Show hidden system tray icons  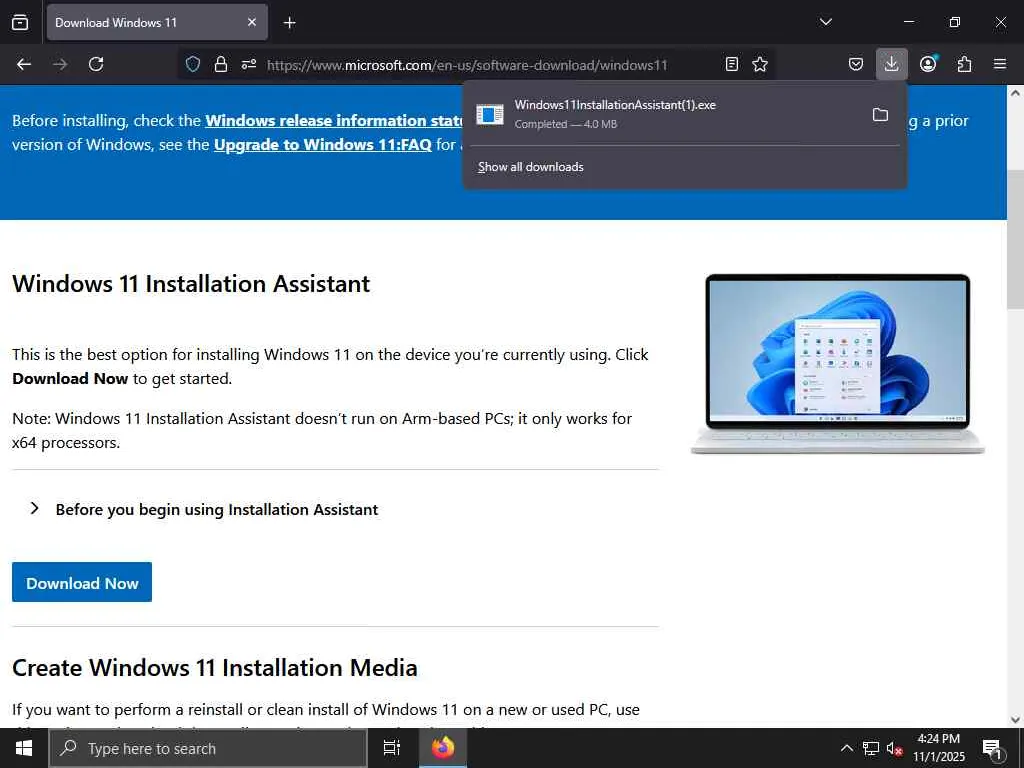tap(846, 748)
